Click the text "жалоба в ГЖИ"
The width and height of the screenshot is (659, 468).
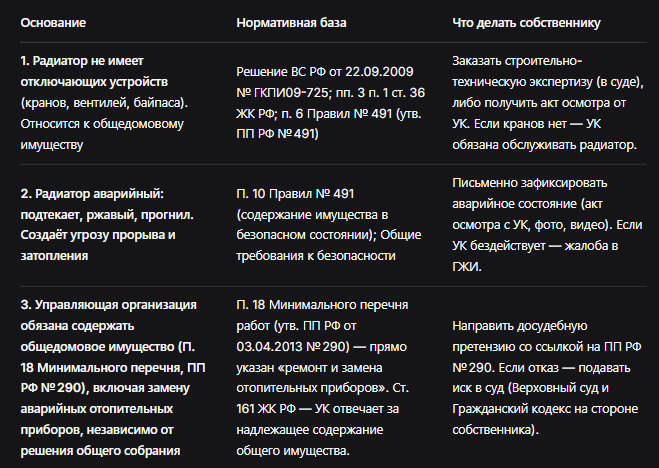point(535,256)
